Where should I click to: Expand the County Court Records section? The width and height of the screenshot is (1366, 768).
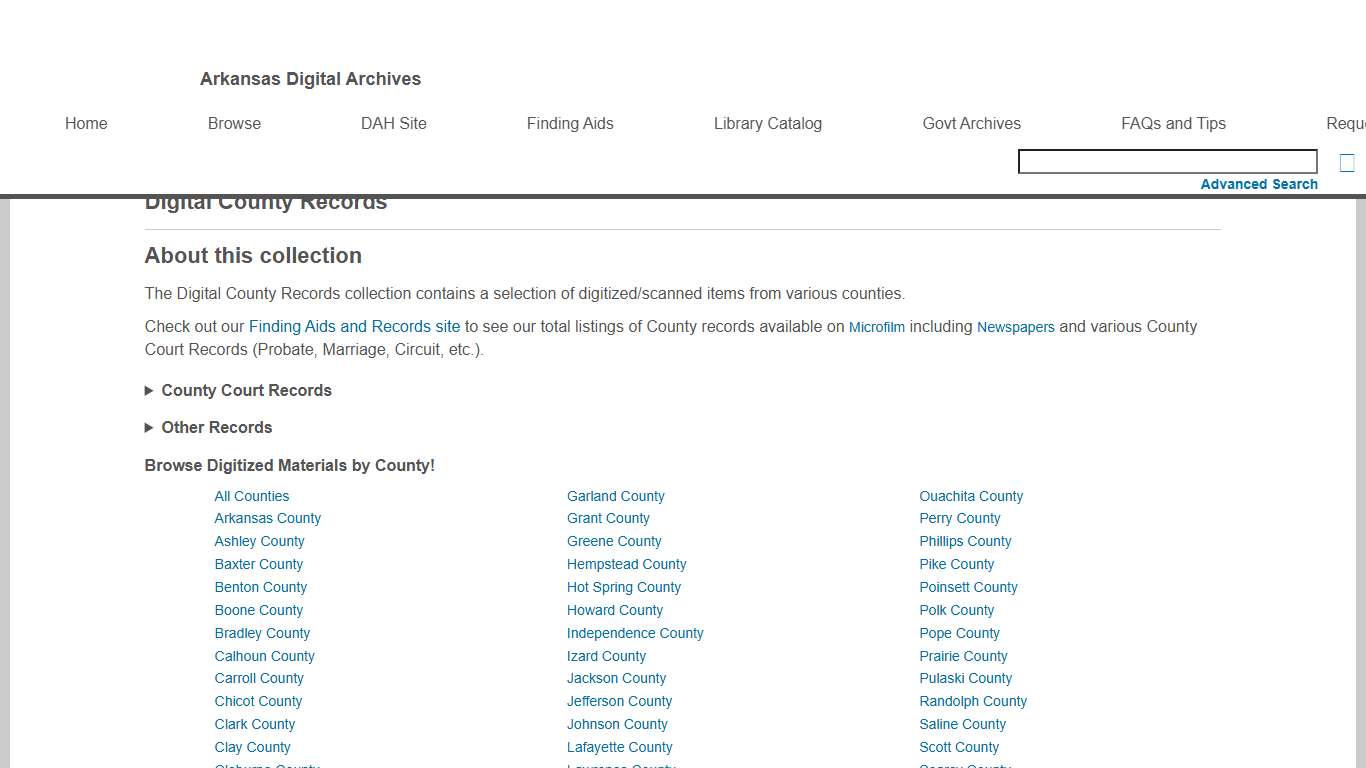click(x=245, y=390)
